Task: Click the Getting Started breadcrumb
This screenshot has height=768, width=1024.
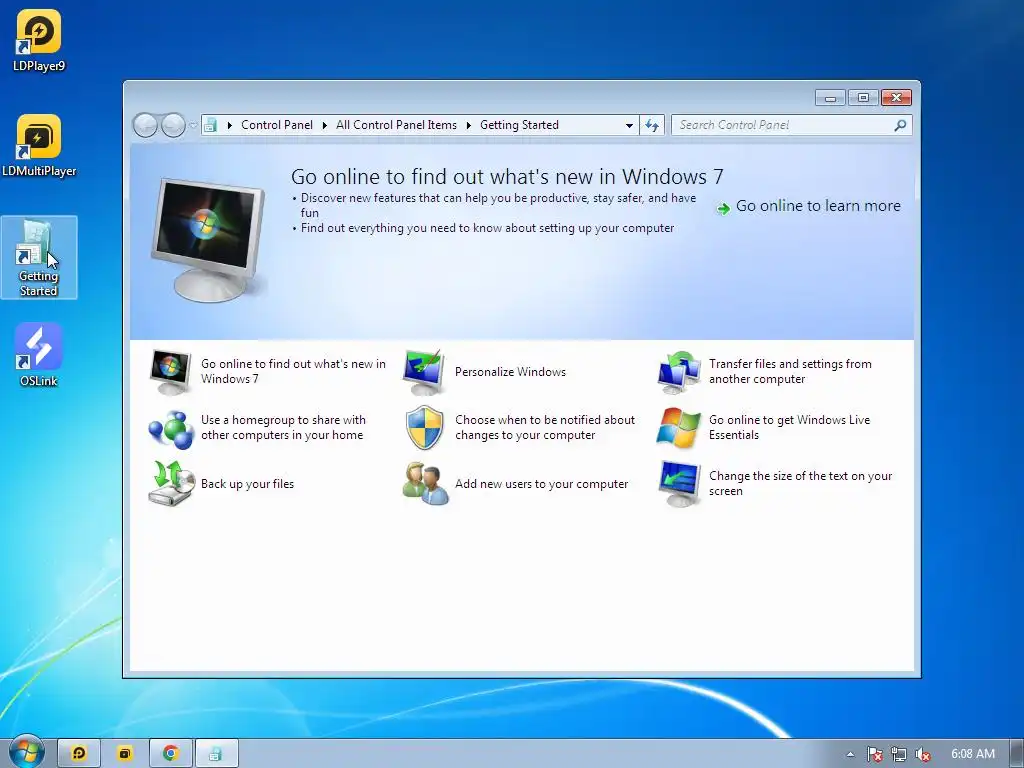Action: coord(519,125)
